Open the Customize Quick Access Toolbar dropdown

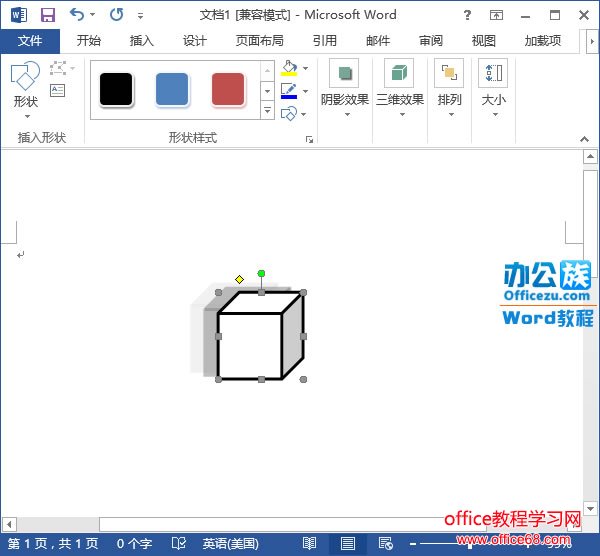[x=140, y=16]
